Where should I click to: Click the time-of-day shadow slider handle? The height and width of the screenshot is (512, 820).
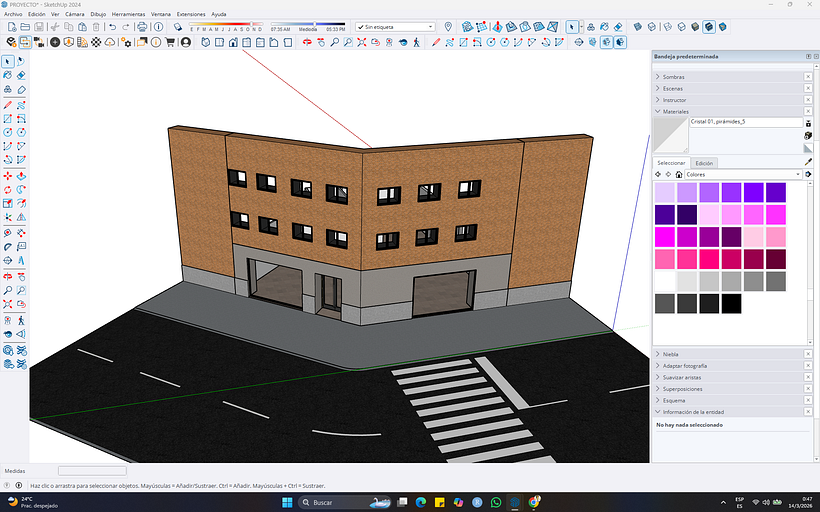tap(315, 24)
